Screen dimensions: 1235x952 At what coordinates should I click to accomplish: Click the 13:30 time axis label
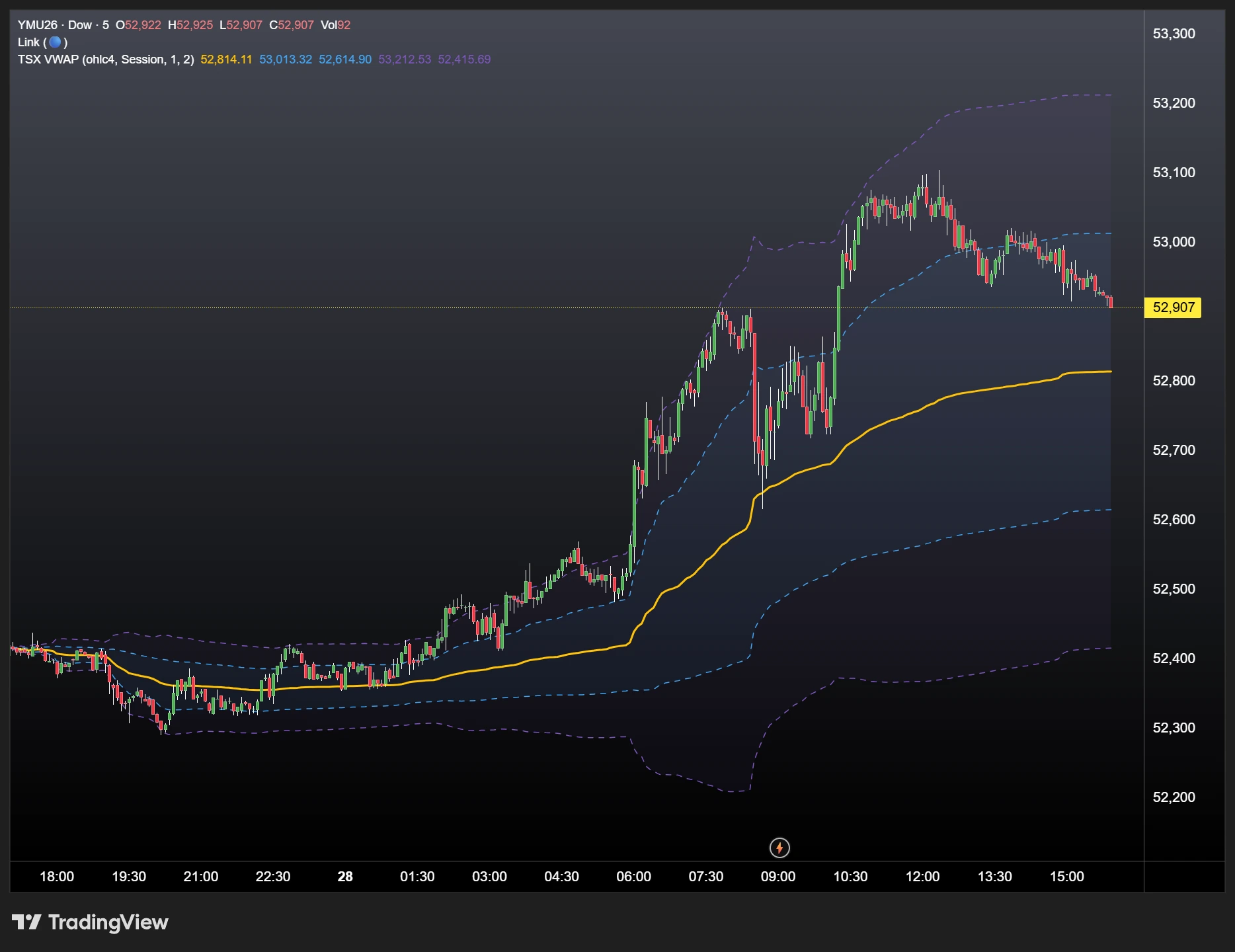pos(995,877)
